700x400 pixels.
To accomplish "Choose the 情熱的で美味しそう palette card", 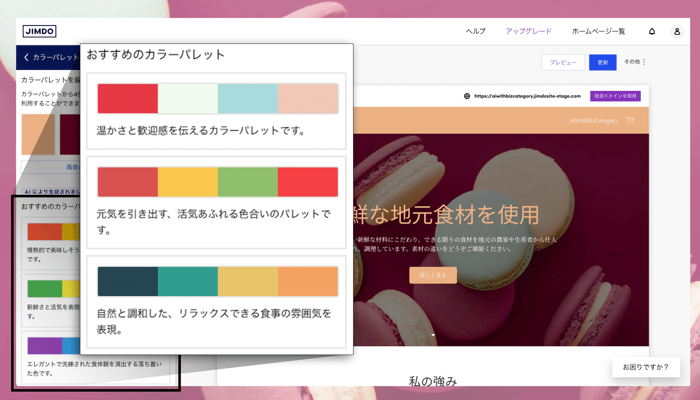I will point(51,244).
